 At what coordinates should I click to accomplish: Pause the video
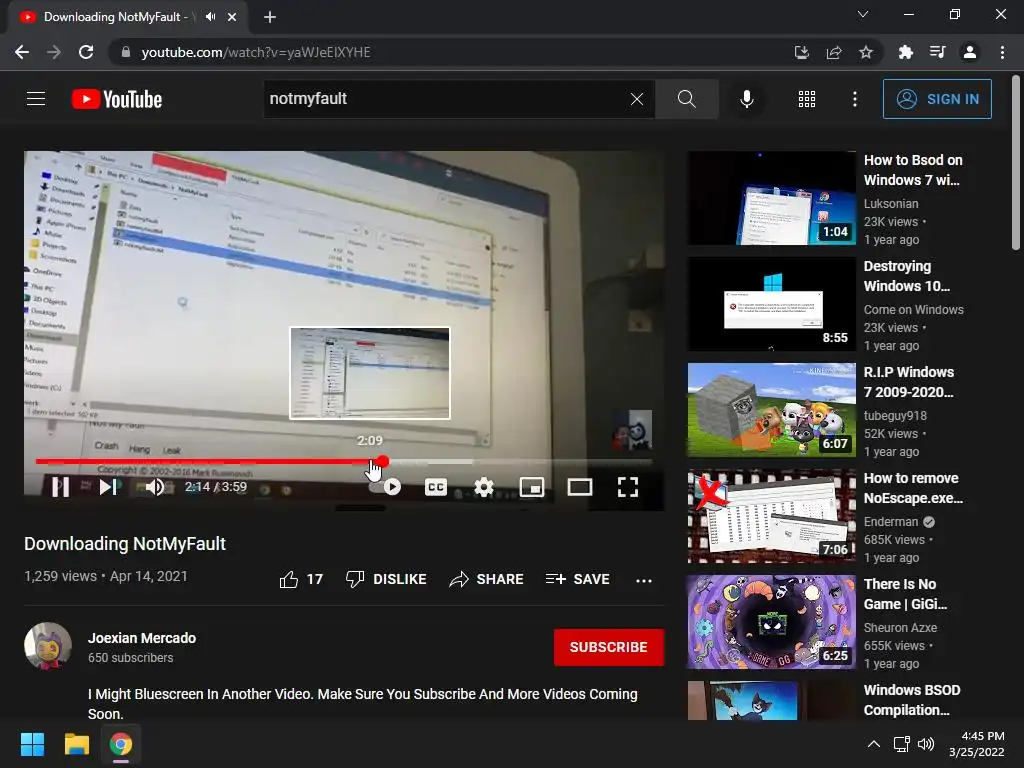[x=61, y=487]
